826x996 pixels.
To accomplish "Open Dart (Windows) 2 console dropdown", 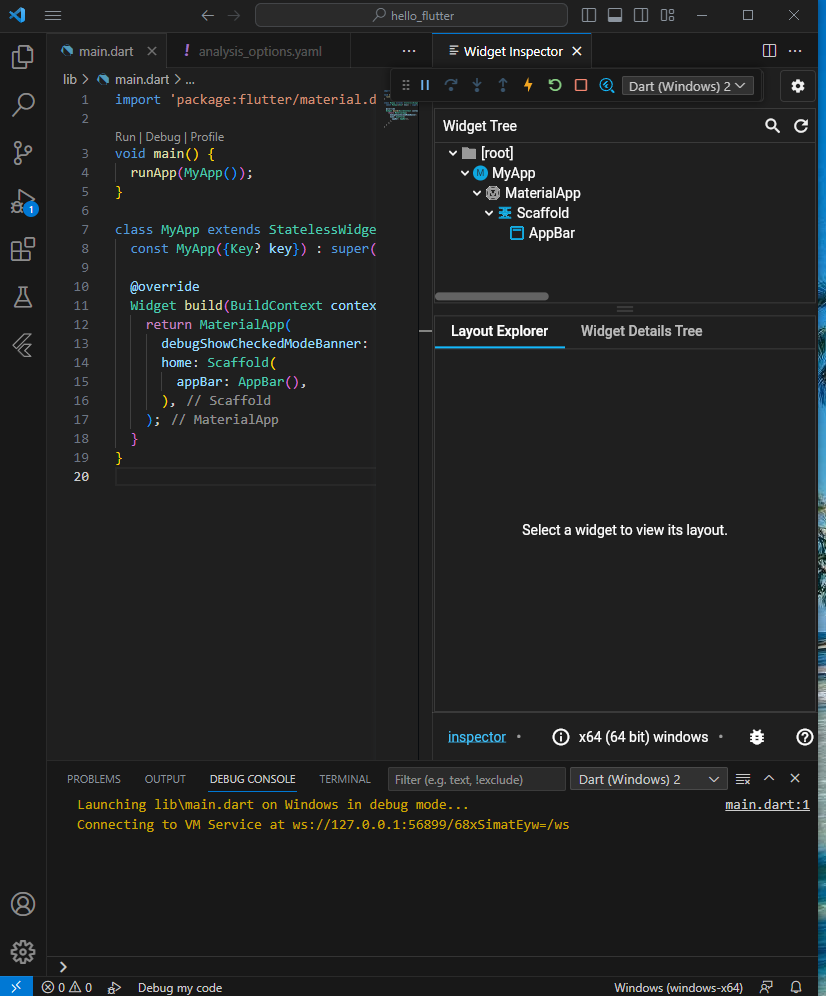I will click(647, 779).
